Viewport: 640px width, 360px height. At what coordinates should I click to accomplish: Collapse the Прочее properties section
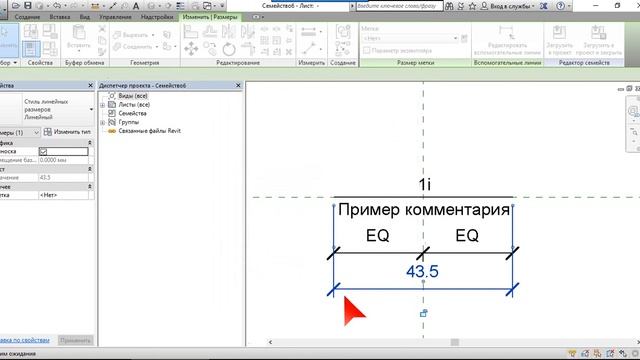(x=90, y=187)
